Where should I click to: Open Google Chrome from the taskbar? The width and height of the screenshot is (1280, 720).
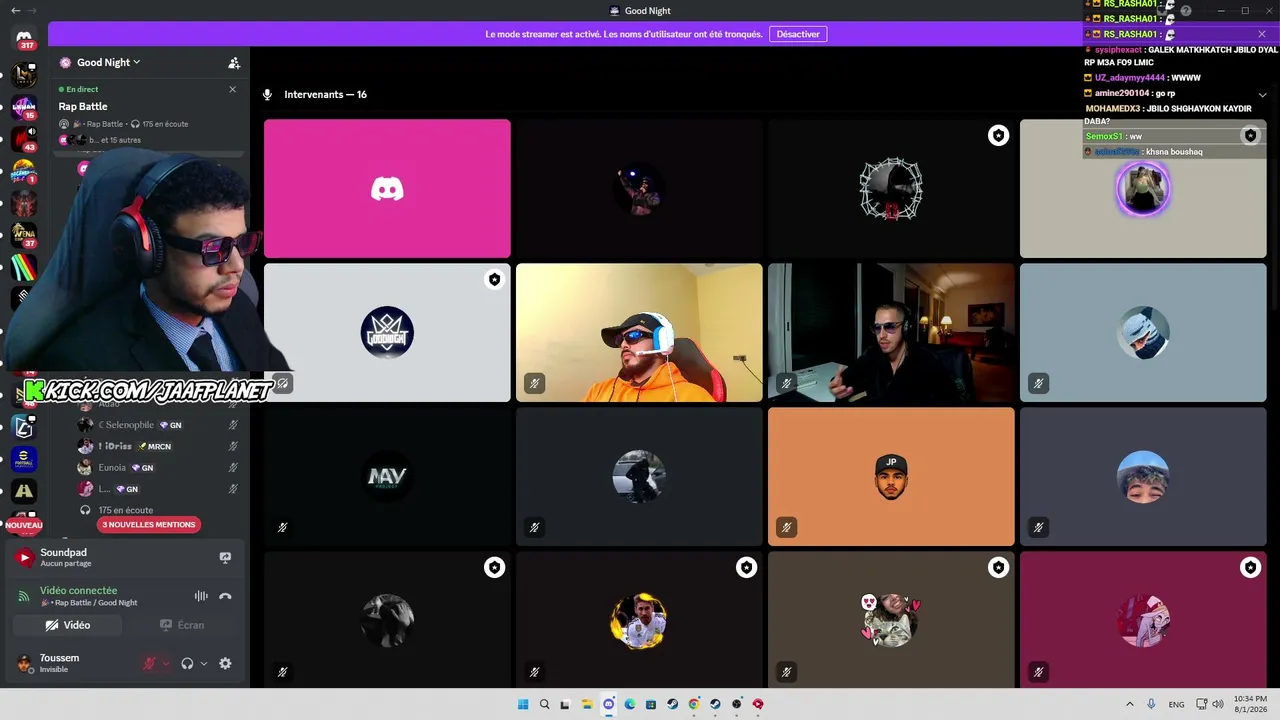(x=694, y=704)
